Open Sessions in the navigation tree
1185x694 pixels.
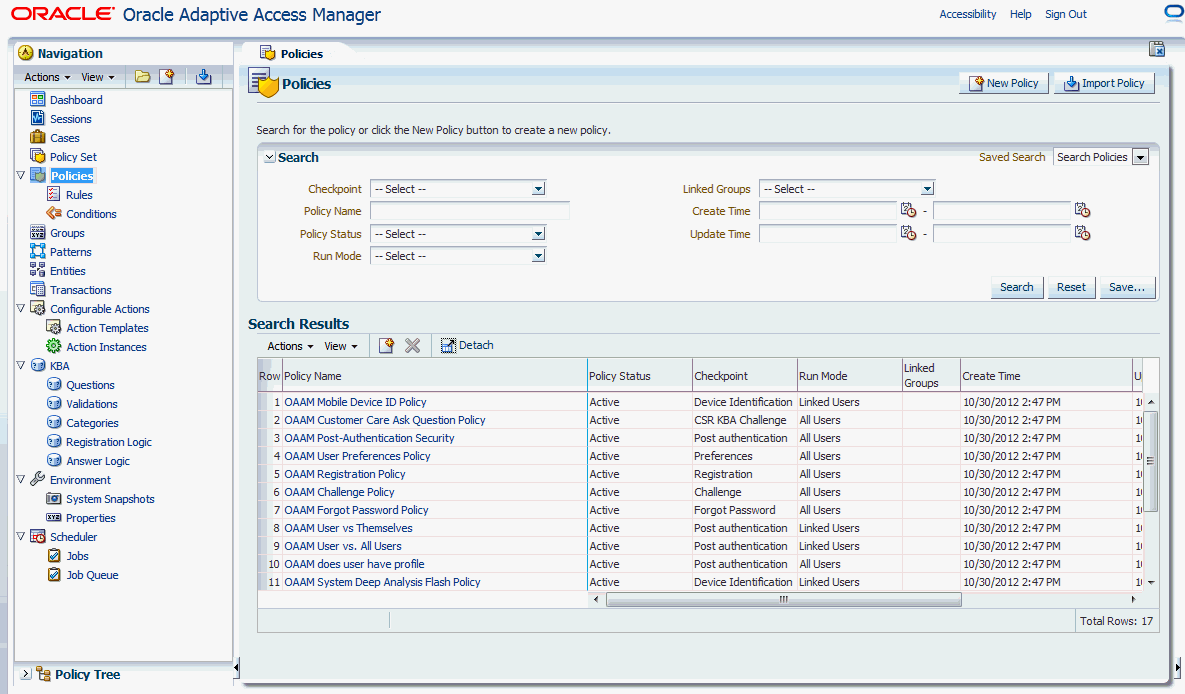70,119
